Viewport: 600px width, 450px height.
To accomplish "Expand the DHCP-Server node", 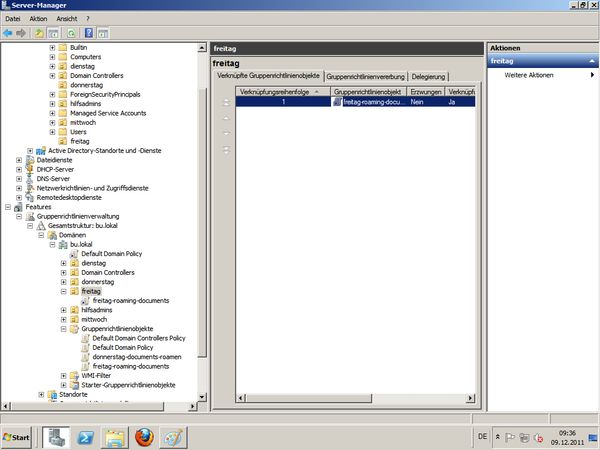I will pyautogui.click(x=19, y=170).
